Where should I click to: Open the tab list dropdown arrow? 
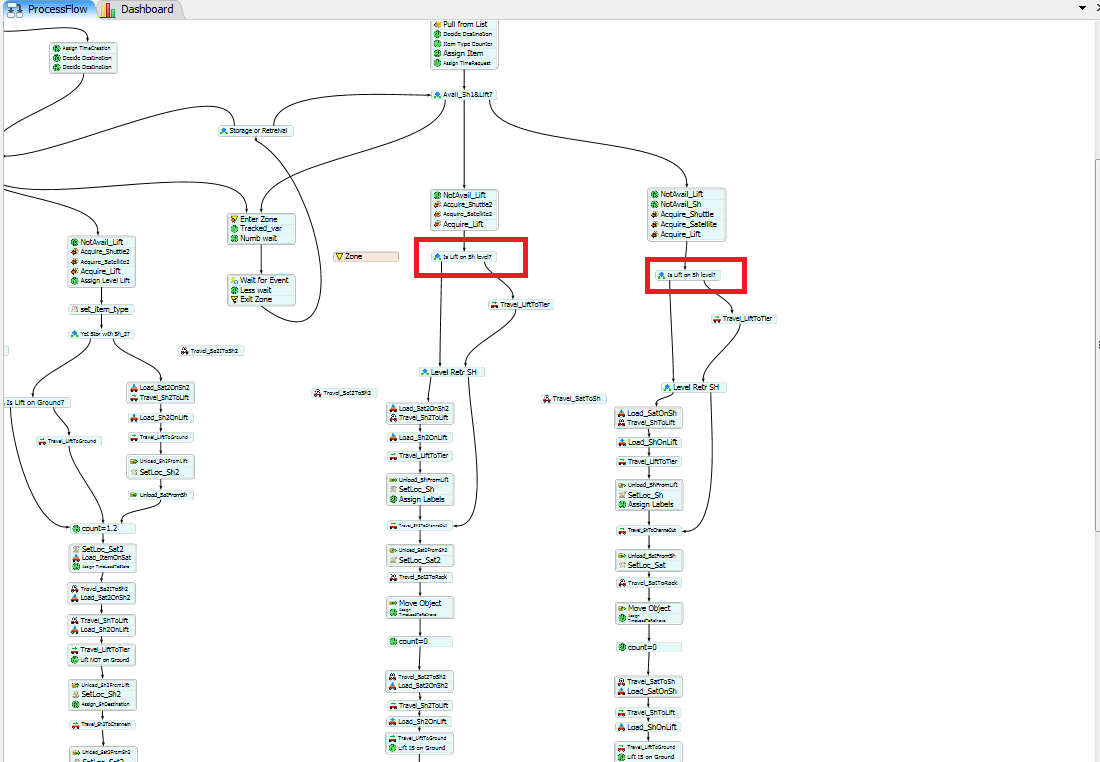pyautogui.click(x=1082, y=8)
